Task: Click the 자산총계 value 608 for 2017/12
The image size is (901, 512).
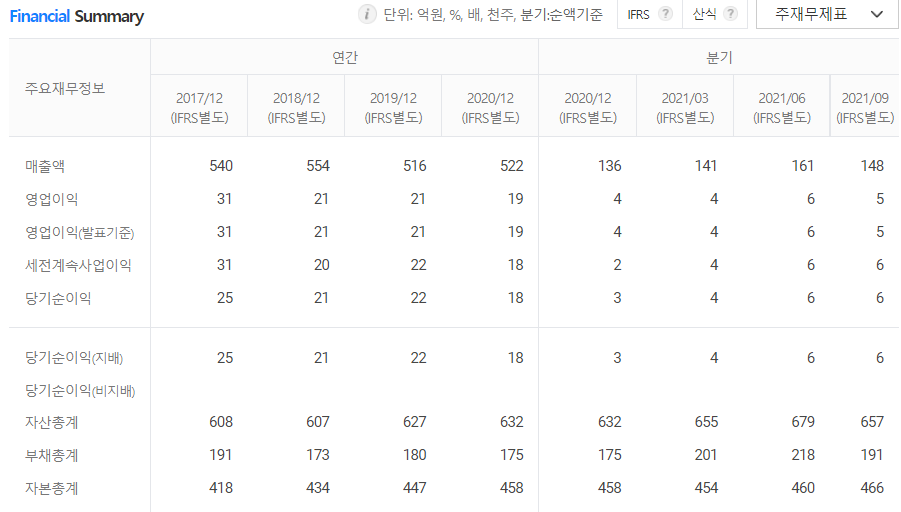Action: coord(221,422)
